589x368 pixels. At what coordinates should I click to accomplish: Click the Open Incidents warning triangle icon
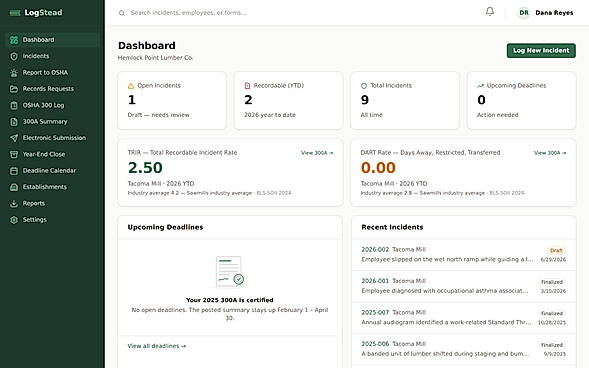tap(131, 86)
